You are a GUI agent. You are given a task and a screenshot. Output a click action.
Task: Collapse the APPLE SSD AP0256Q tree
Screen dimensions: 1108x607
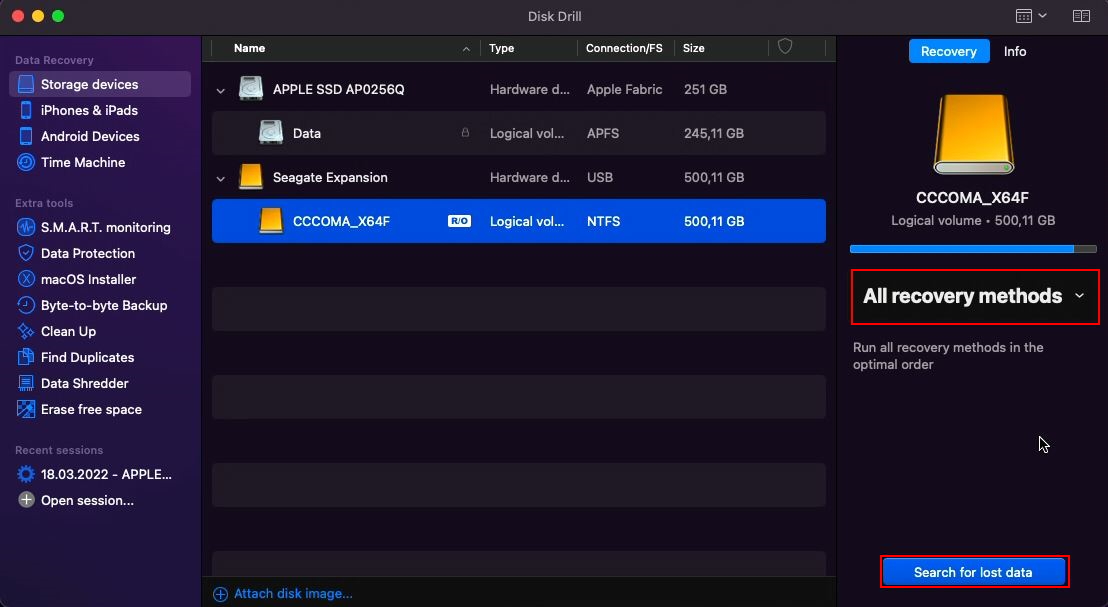[x=220, y=90]
